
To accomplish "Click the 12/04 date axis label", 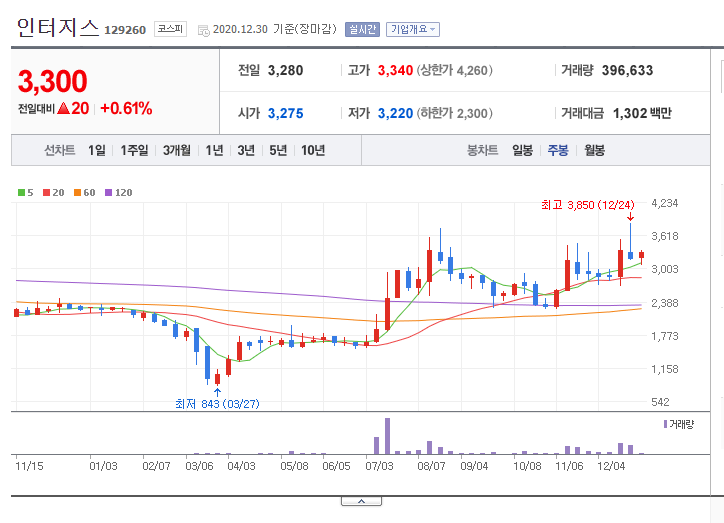I will 611,466.
